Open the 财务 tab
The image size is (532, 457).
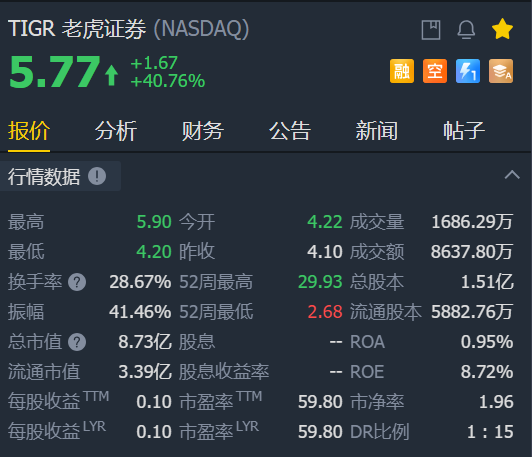(203, 131)
